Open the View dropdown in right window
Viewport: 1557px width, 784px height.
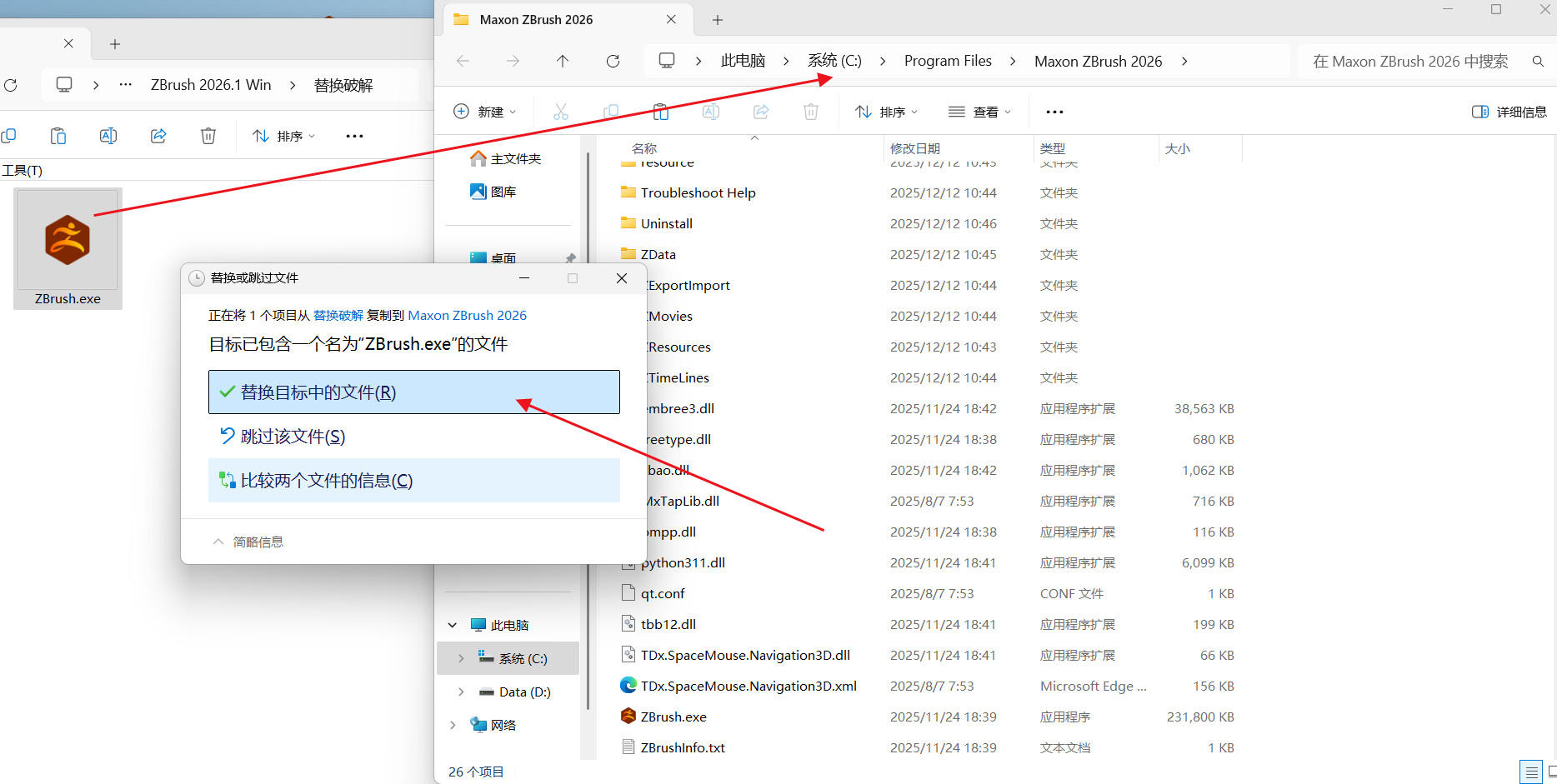979,112
